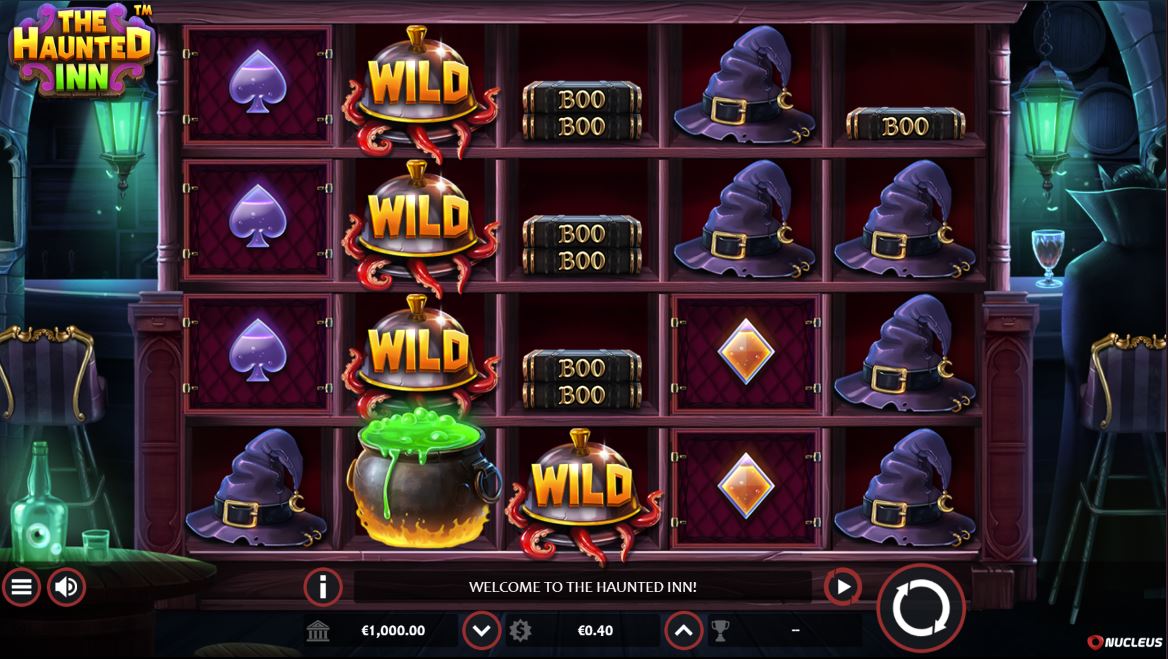The width and height of the screenshot is (1168, 659).
Task: Click the single BOO book symbol
Action: [906, 125]
